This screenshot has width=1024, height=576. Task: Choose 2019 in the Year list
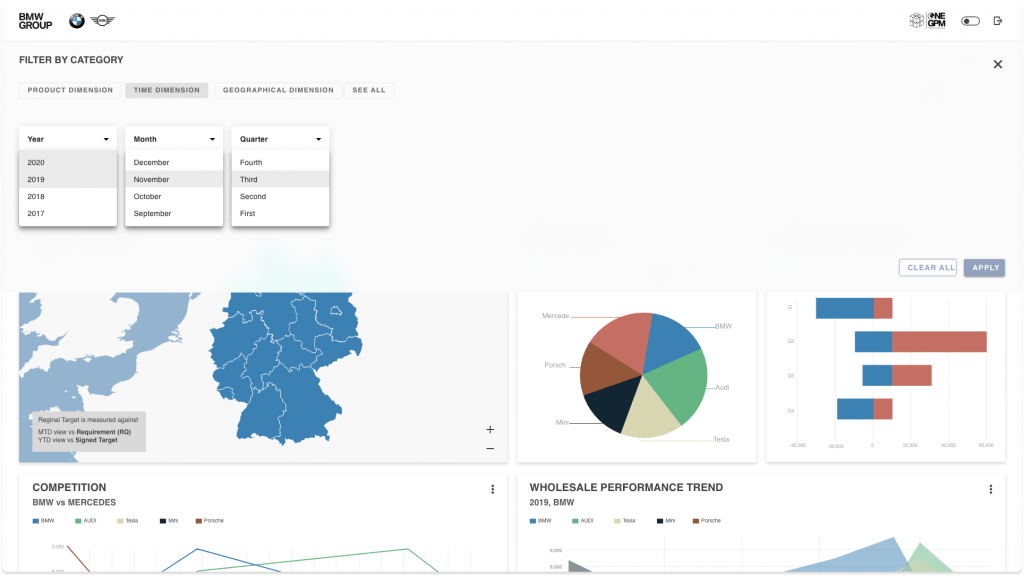68,180
